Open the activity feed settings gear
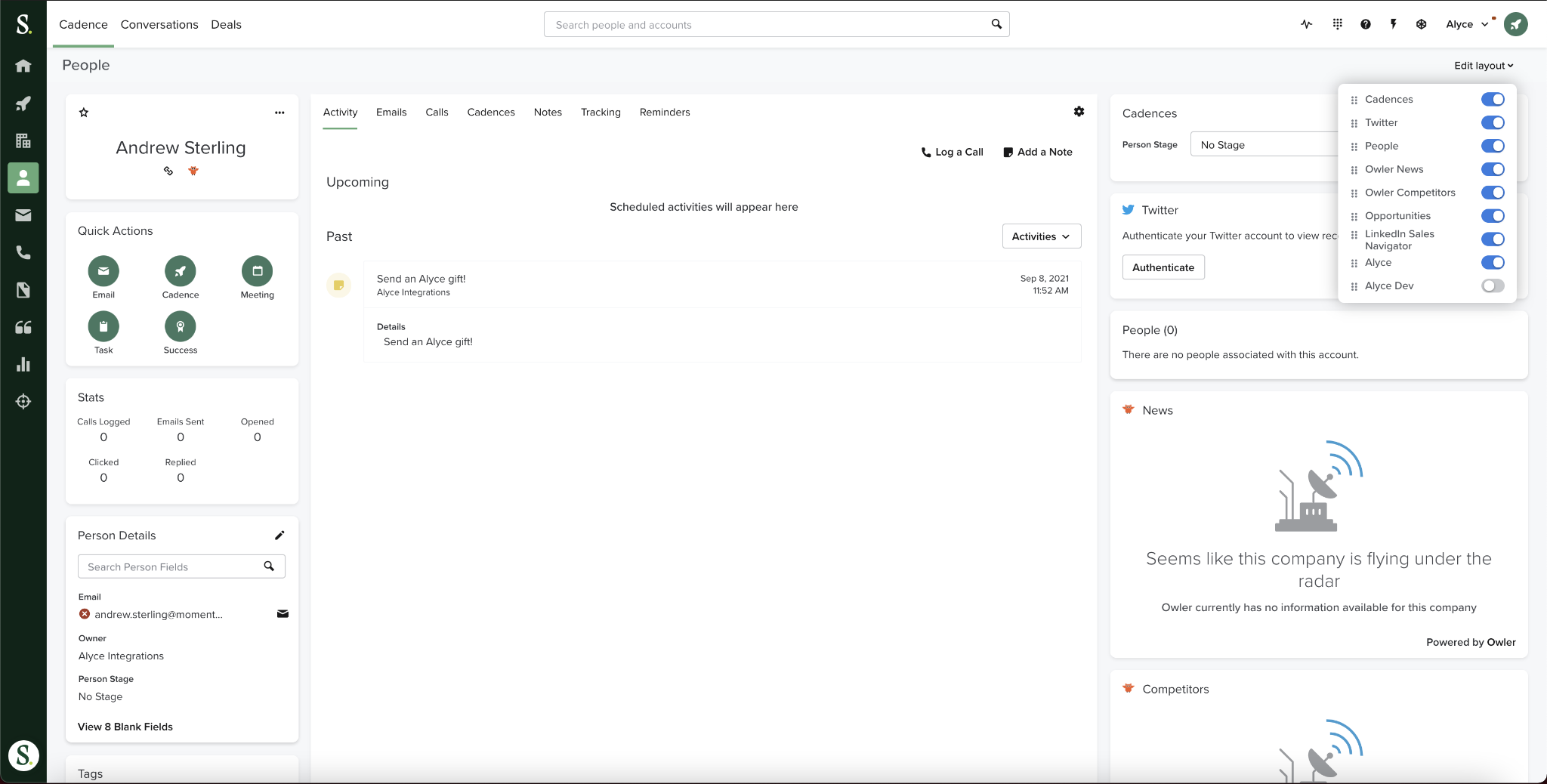1547x784 pixels. point(1079,112)
